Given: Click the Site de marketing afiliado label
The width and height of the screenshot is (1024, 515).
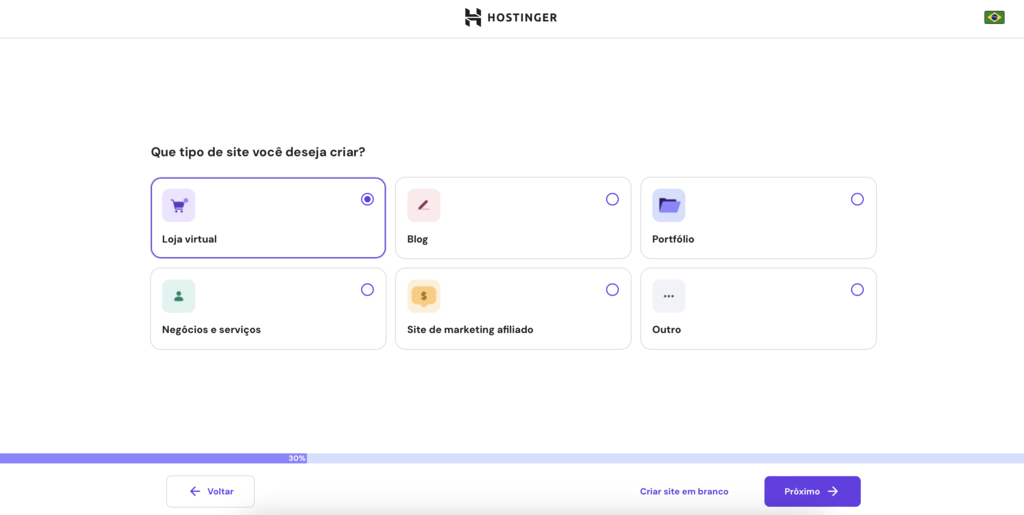Looking at the screenshot, I should coord(470,330).
